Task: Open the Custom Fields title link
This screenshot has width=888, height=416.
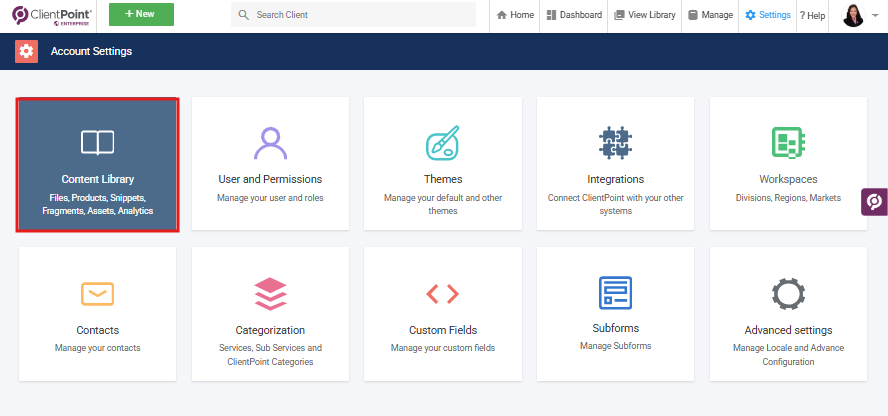Action: pyautogui.click(x=443, y=330)
